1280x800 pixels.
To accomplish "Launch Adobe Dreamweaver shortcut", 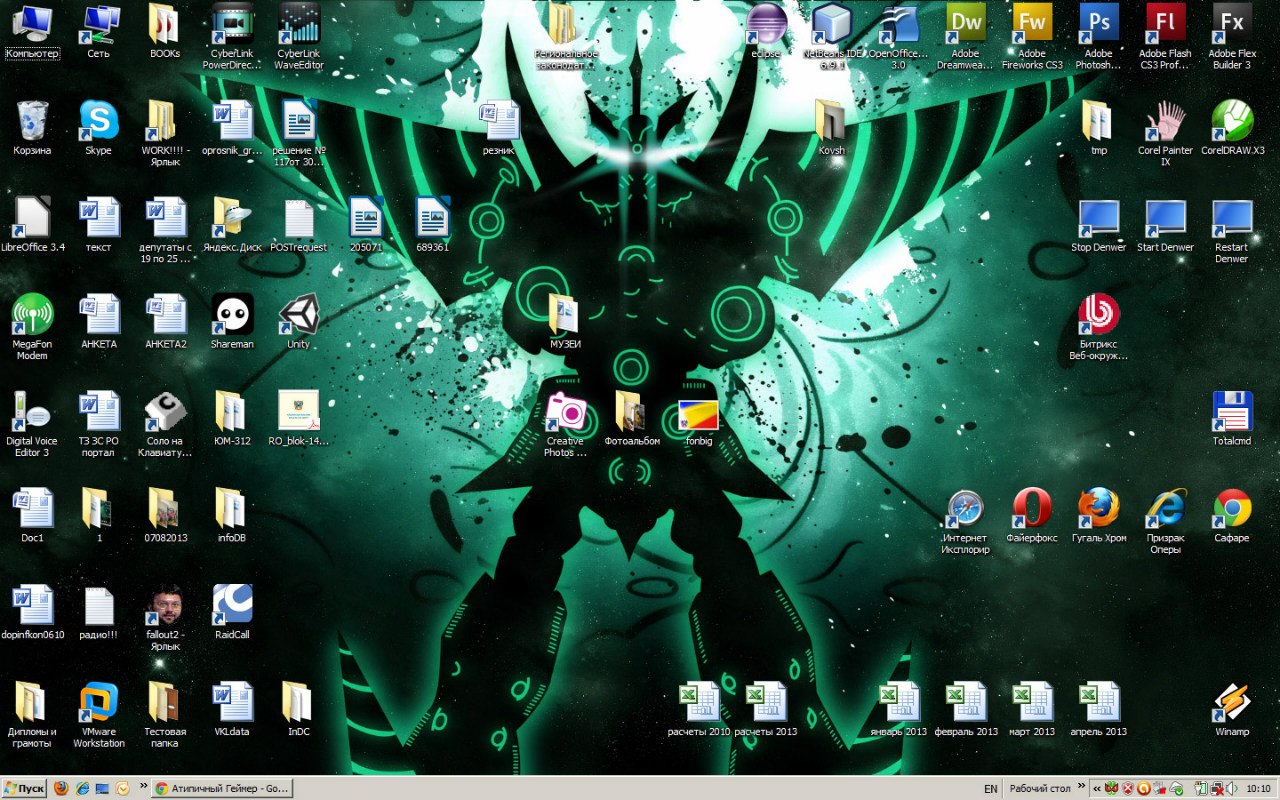I will (965, 37).
